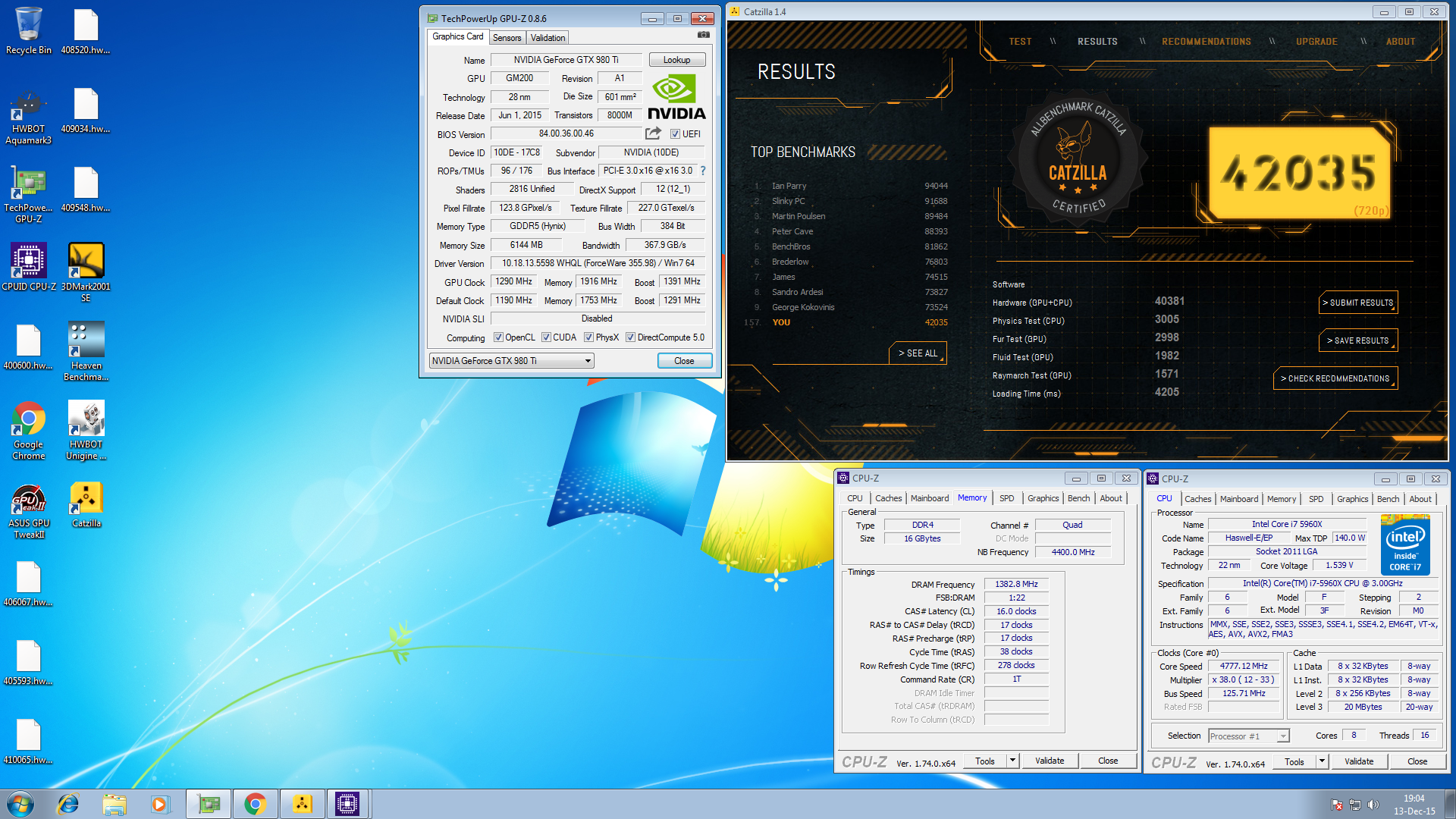Click volume speaker icon in system tray
1456x819 pixels.
pyautogui.click(x=1373, y=805)
